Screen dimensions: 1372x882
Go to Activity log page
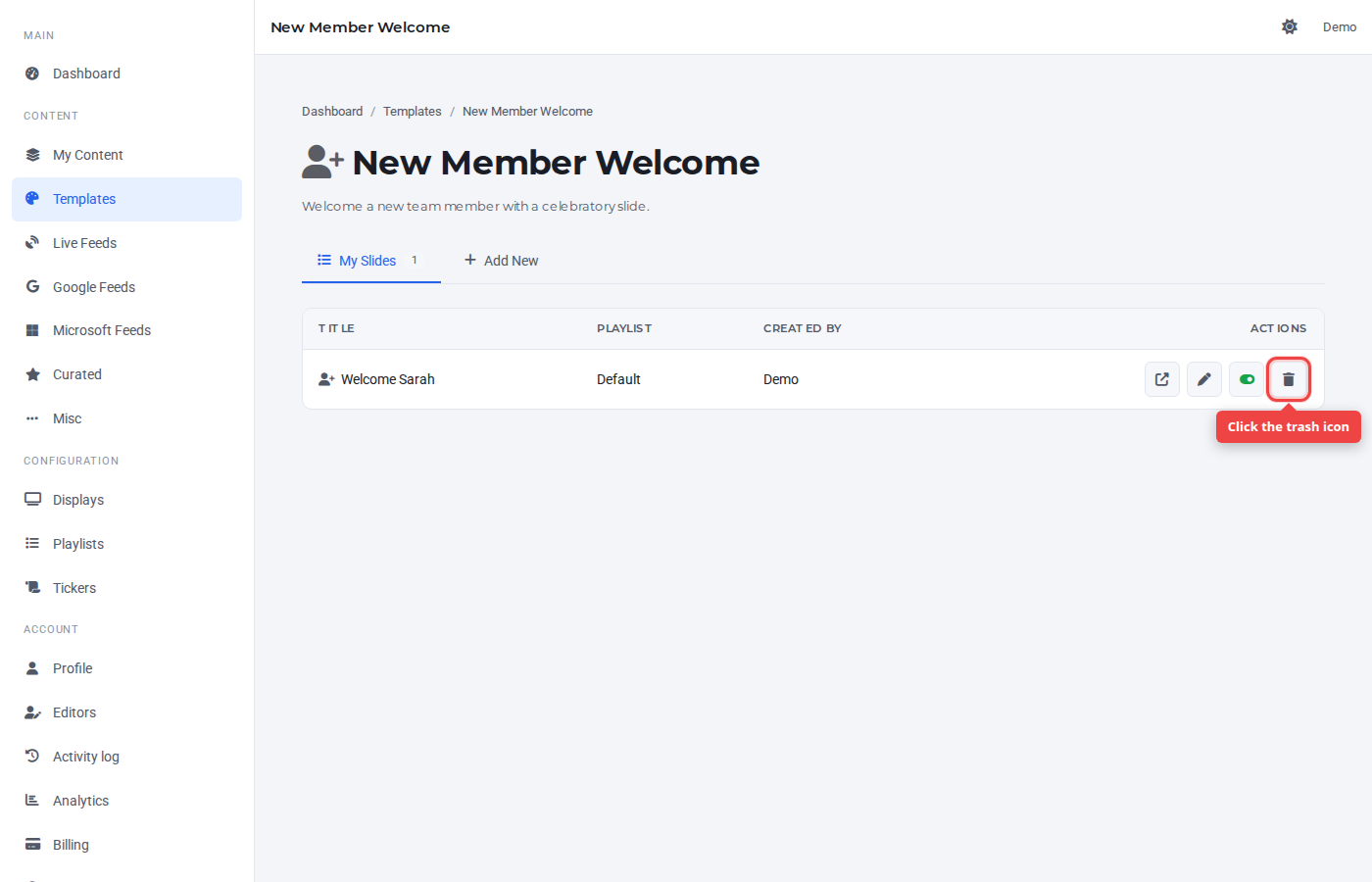click(127, 757)
